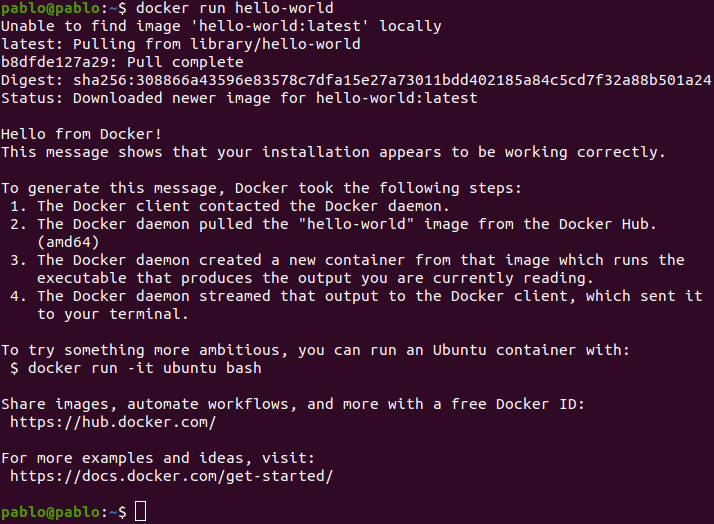Click the https://hub.docker.com/ link
This screenshot has width=714, height=524.
pyautogui.click(x=113, y=422)
